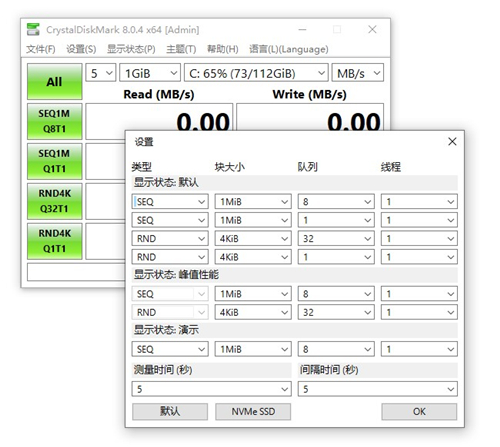This screenshot has width=500, height=447.
Task: Close the CrystalDiskMark main window
Action: pyautogui.click(x=372, y=30)
